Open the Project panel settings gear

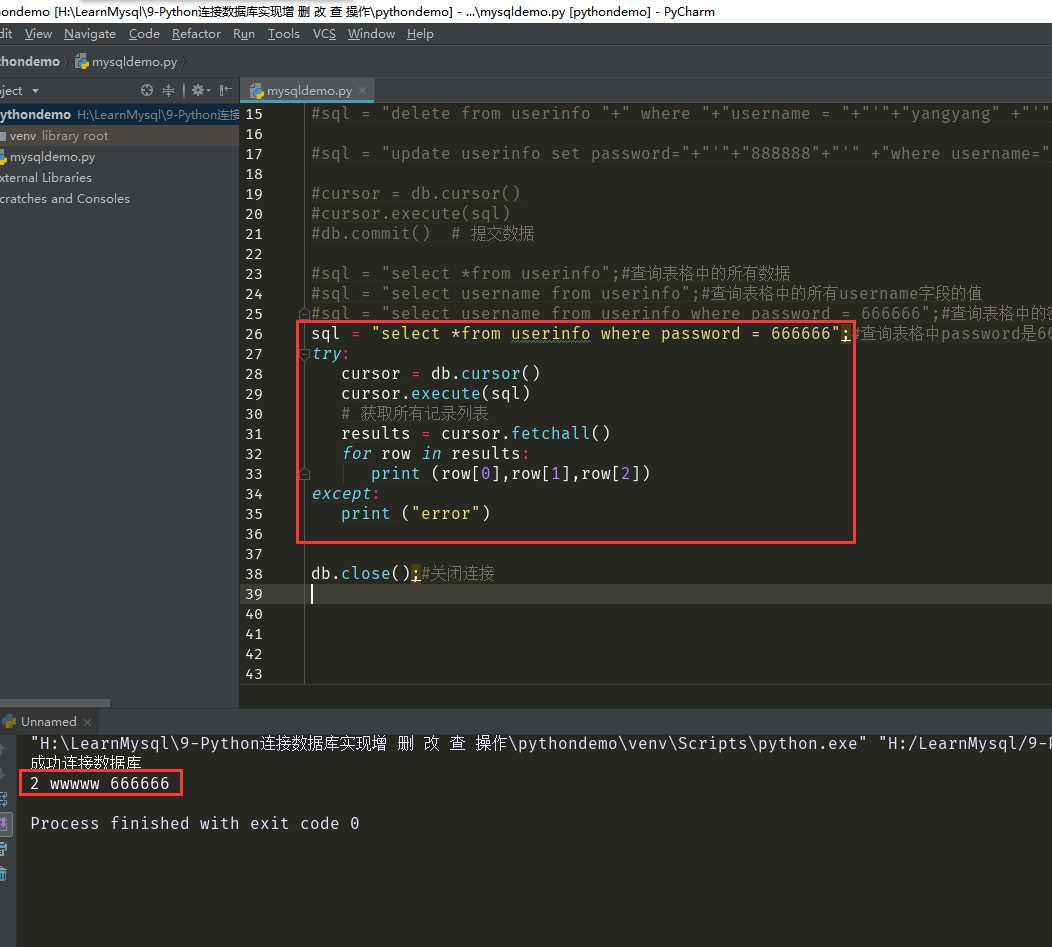200,90
